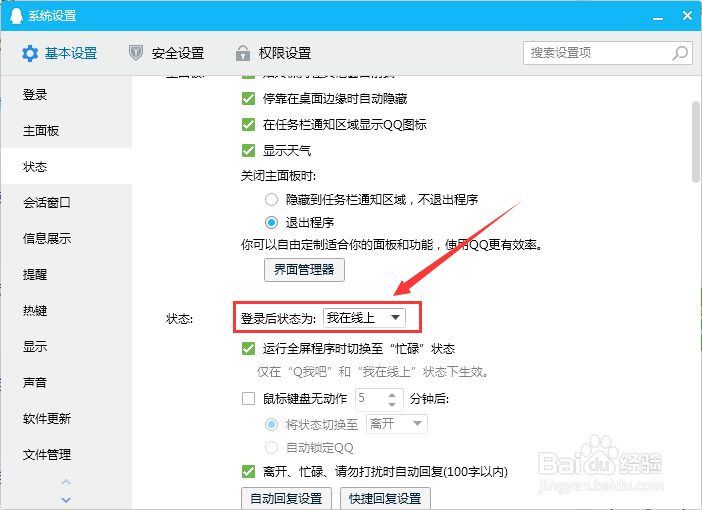Click the 快捷回复设置 button
702x510 pixels.
click(x=385, y=498)
